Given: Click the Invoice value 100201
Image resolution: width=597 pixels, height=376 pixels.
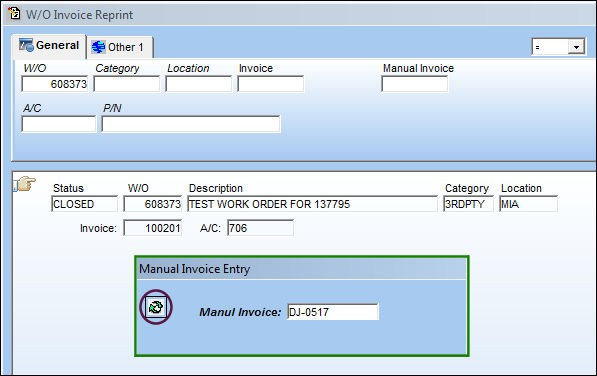Looking at the screenshot, I should 153,228.
